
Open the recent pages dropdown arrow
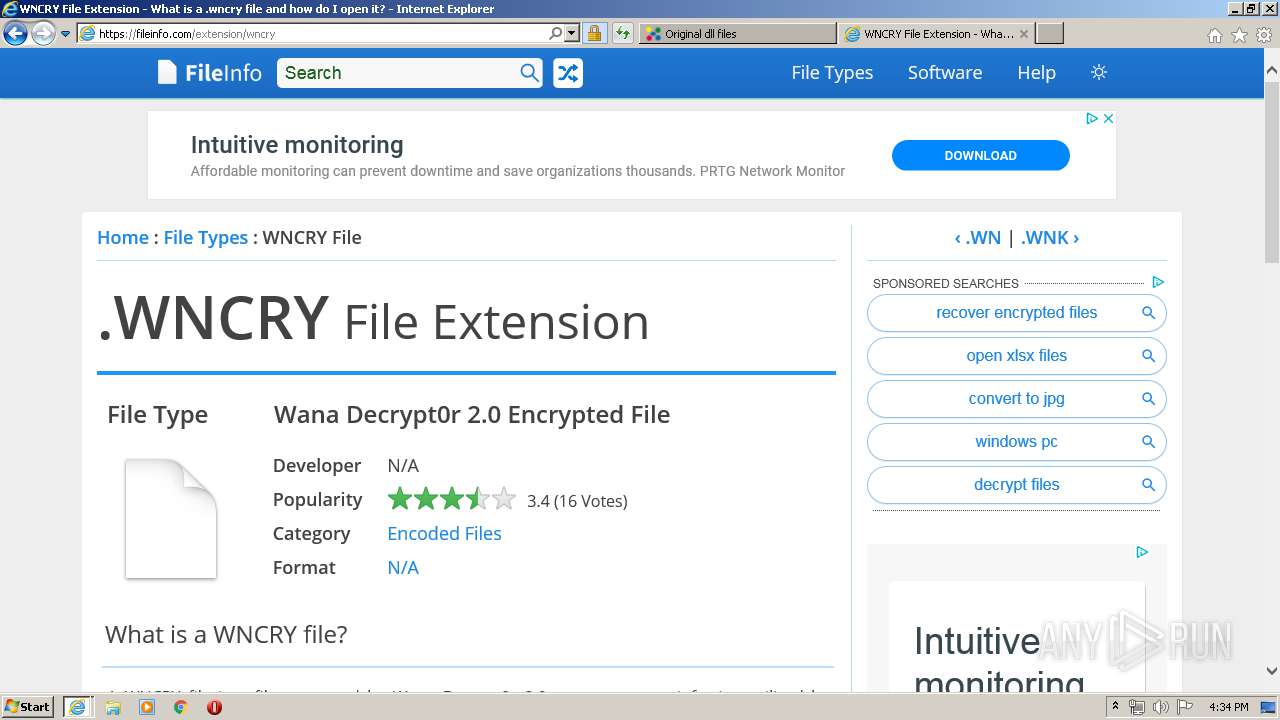click(65, 34)
